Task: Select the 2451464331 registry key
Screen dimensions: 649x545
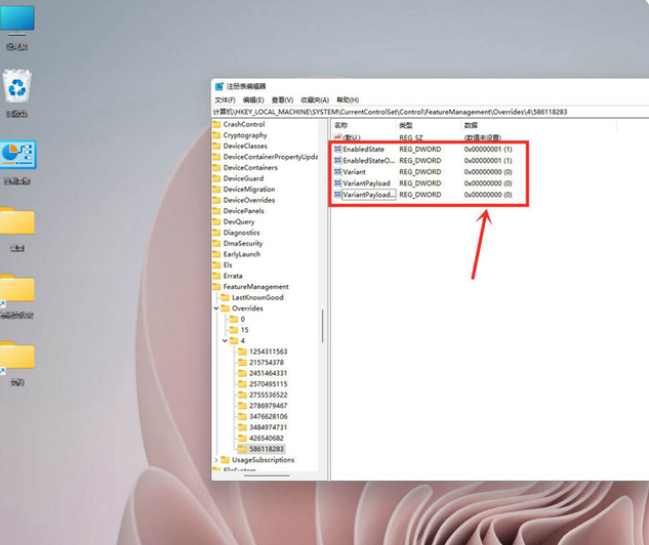Action: click(267, 373)
